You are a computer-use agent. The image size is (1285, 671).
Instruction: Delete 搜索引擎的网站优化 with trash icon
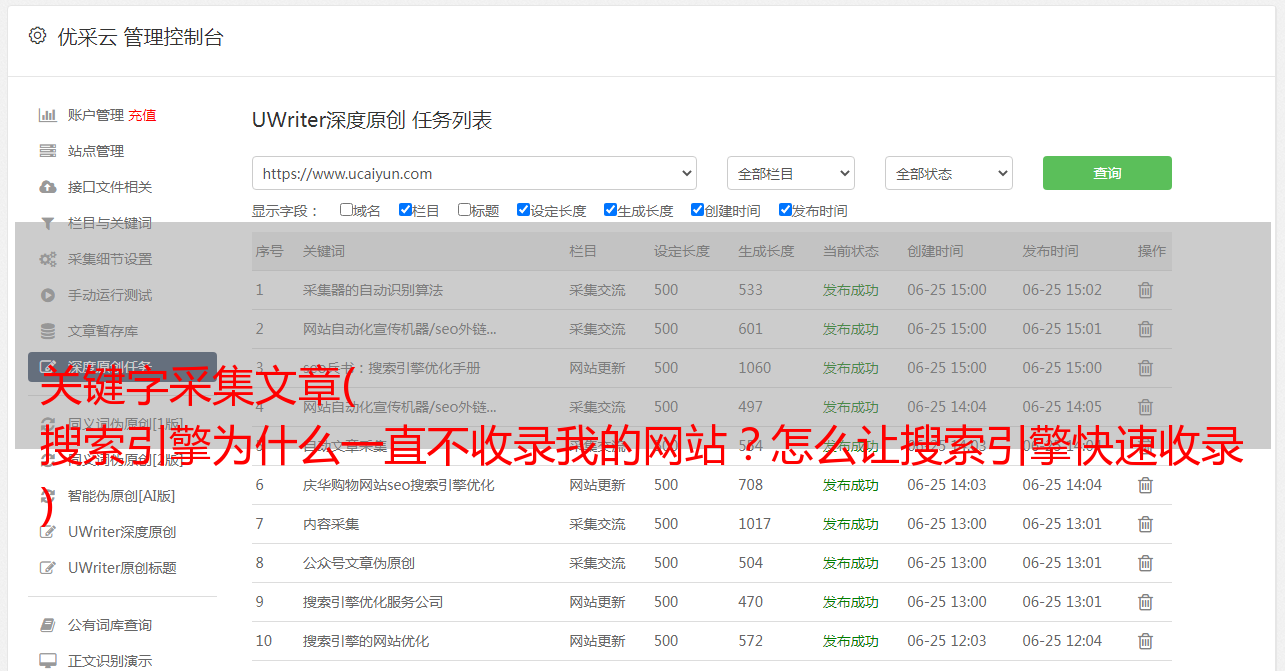click(1146, 641)
